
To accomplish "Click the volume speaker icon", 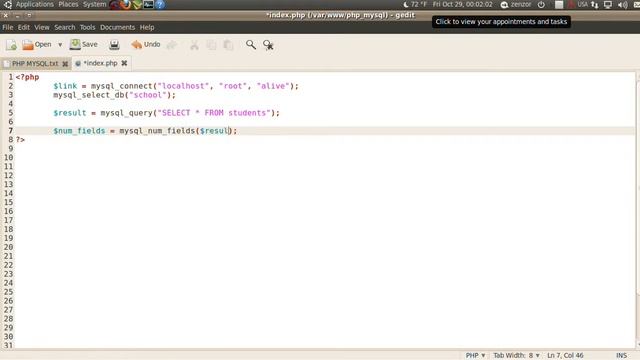I will click(x=622, y=4).
